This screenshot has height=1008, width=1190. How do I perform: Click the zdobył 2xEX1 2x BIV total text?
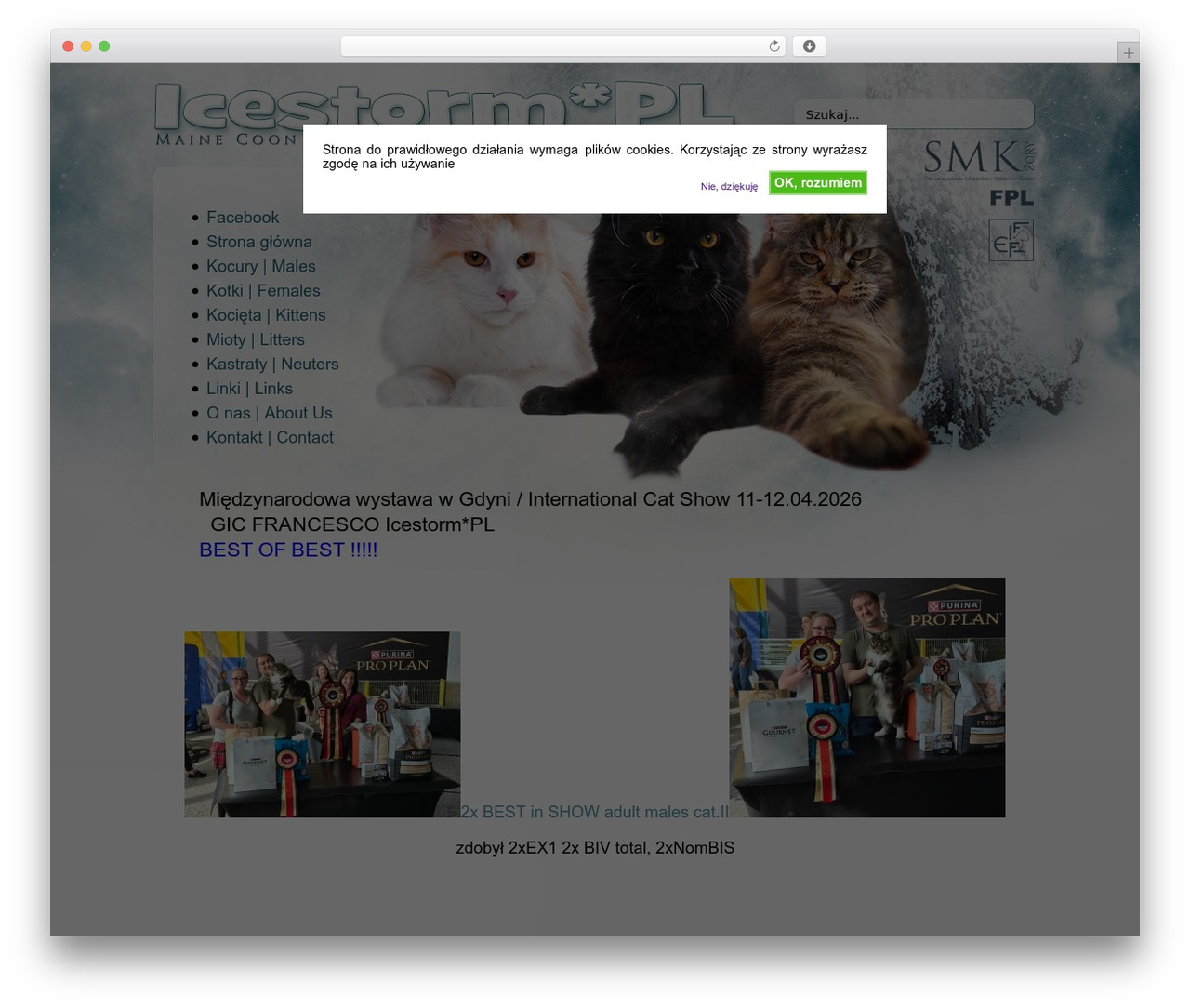pyautogui.click(x=595, y=848)
